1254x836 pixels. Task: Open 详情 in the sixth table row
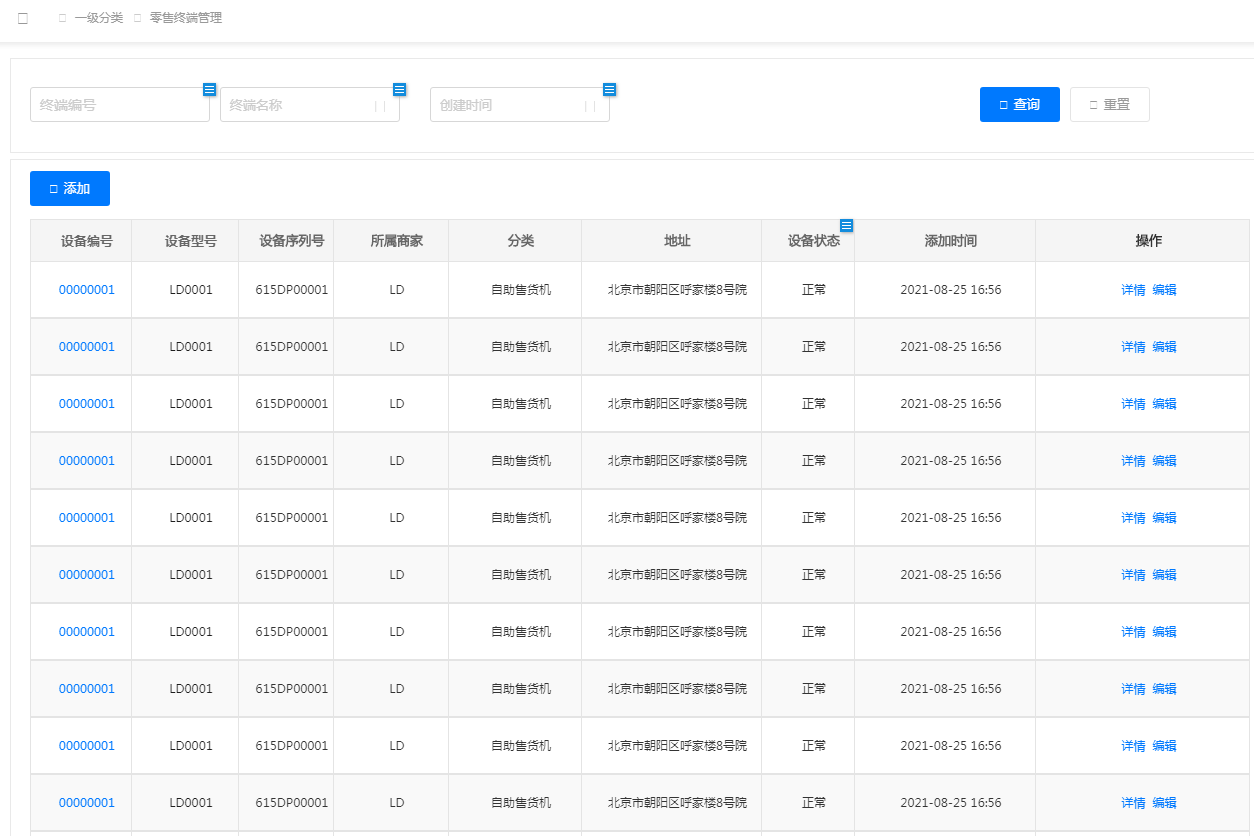tap(1133, 575)
